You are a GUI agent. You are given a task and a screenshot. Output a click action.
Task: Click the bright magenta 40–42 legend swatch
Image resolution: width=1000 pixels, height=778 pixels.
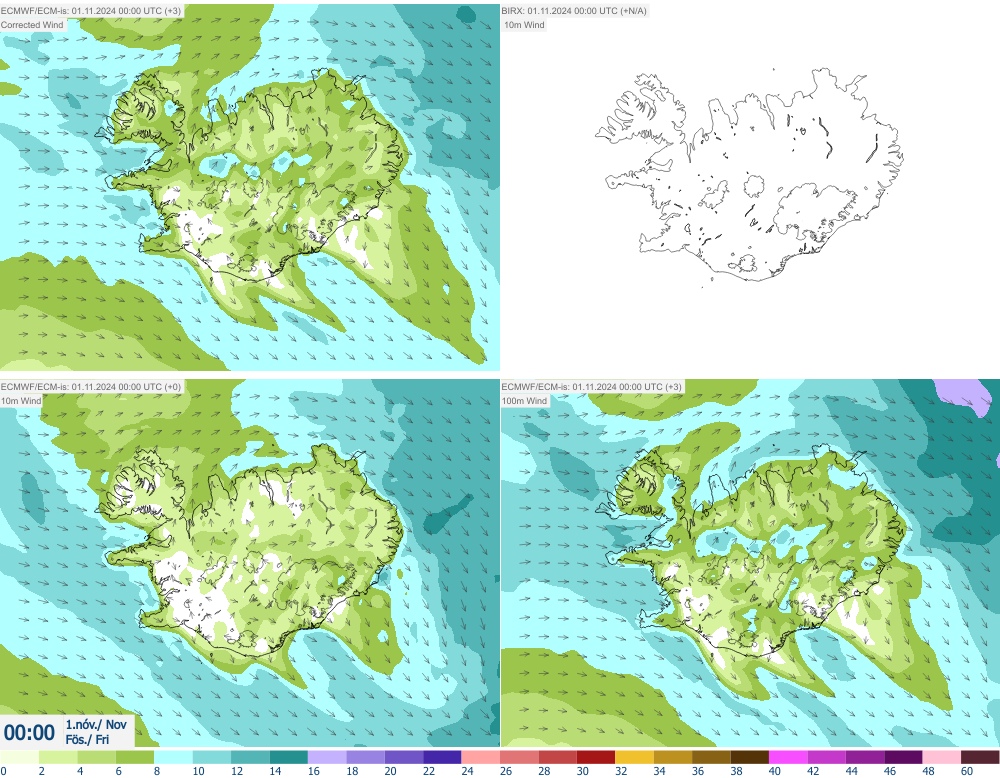788,757
